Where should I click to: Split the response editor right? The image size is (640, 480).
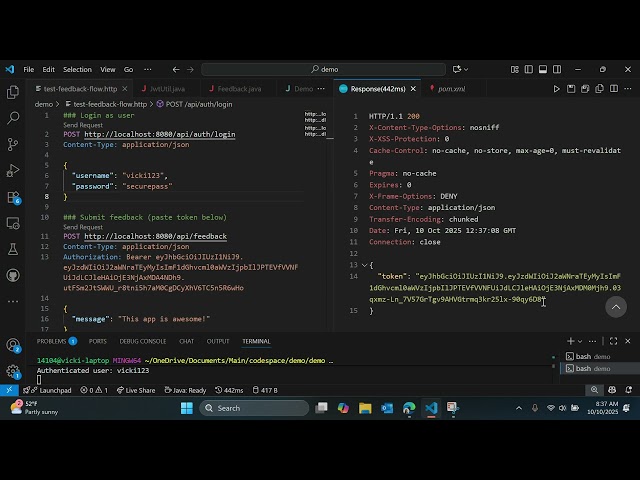point(613,89)
